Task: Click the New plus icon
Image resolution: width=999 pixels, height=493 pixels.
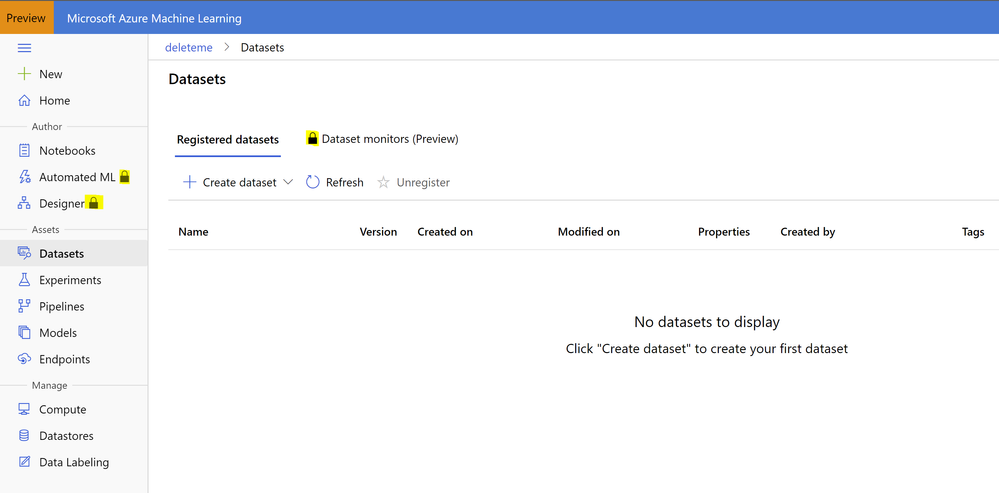Action: [x=25, y=74]
